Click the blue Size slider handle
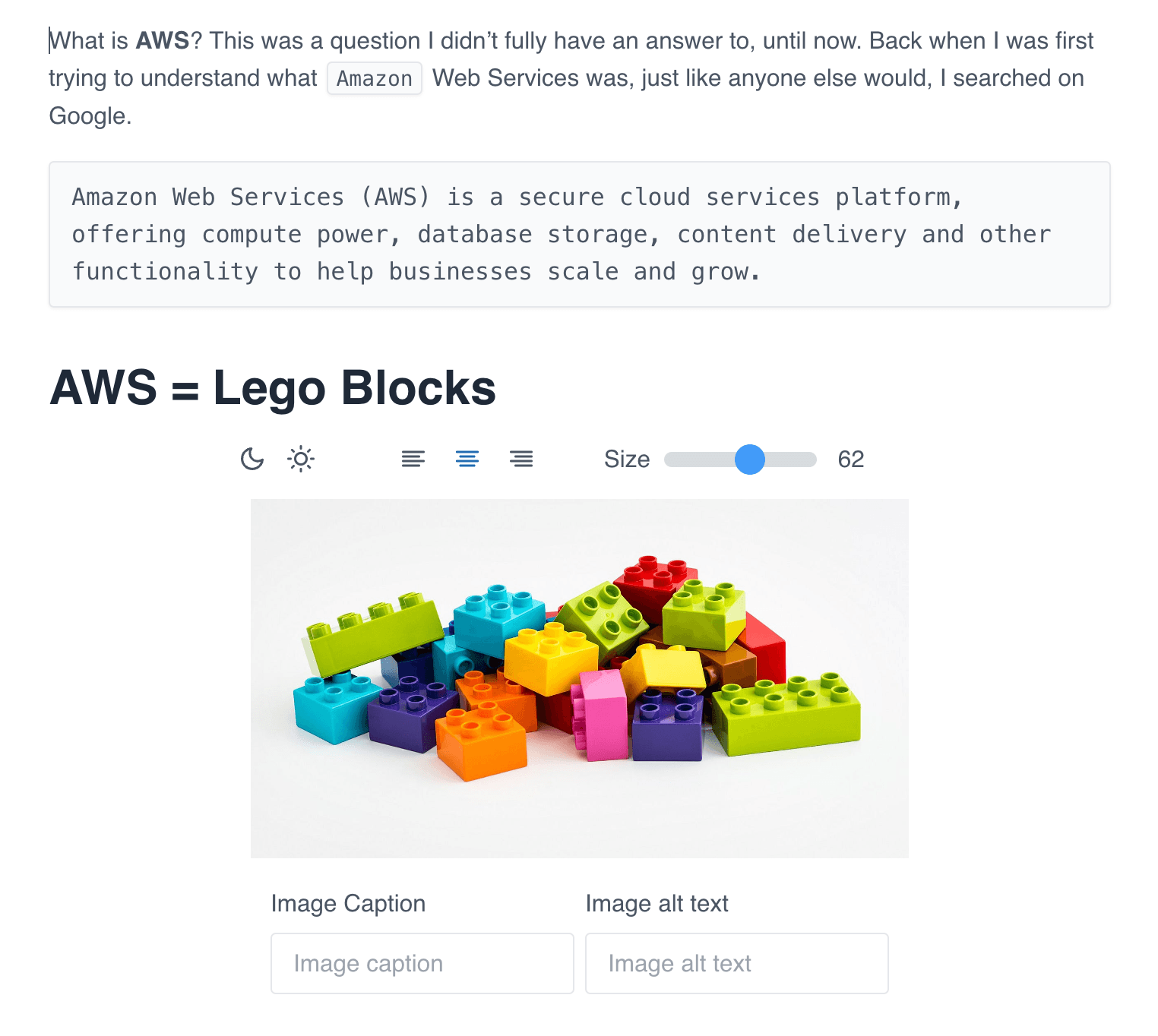 [749, 459]
